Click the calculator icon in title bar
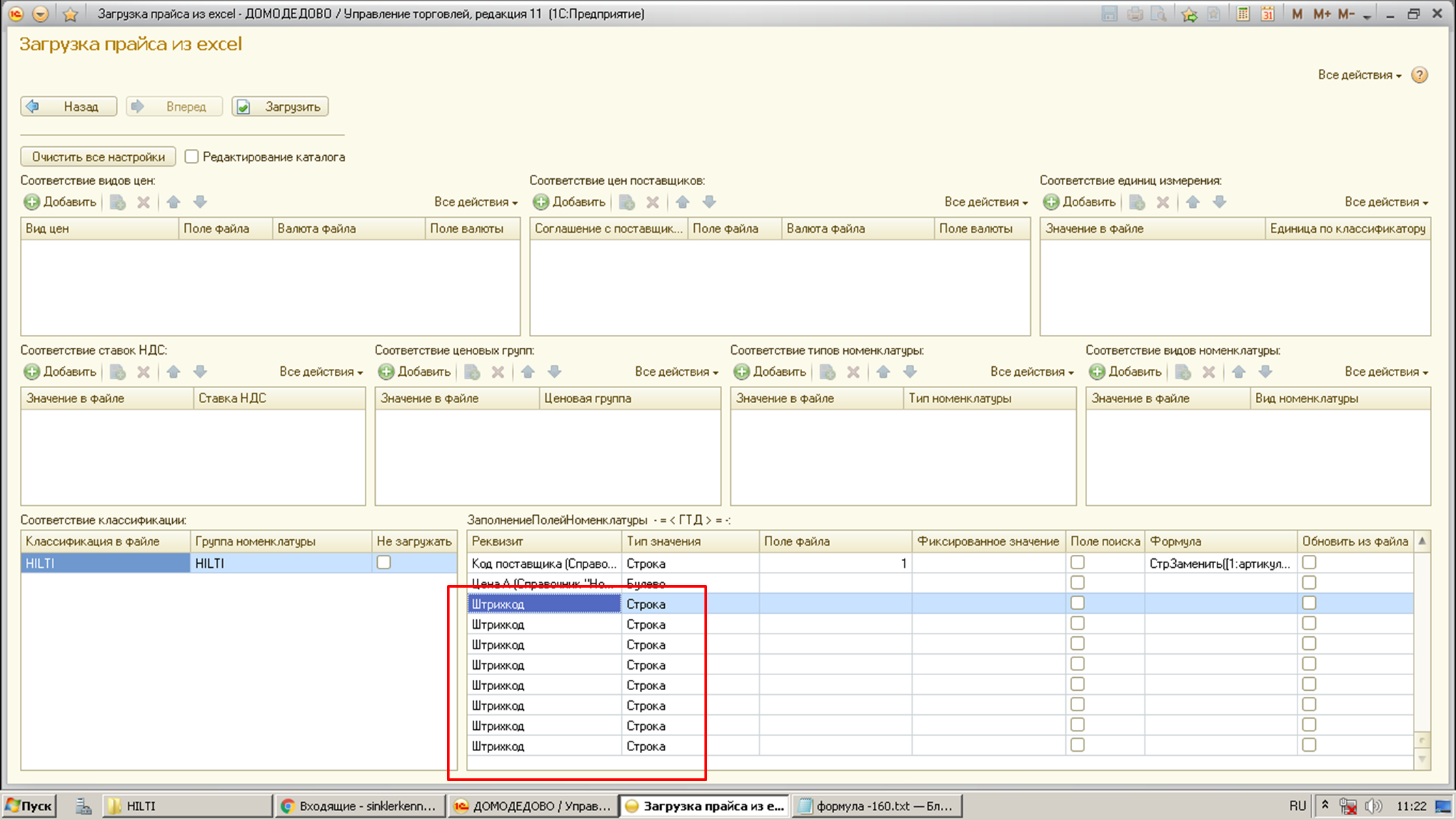Viewport: 1456px width, 820px height. 1243,14
